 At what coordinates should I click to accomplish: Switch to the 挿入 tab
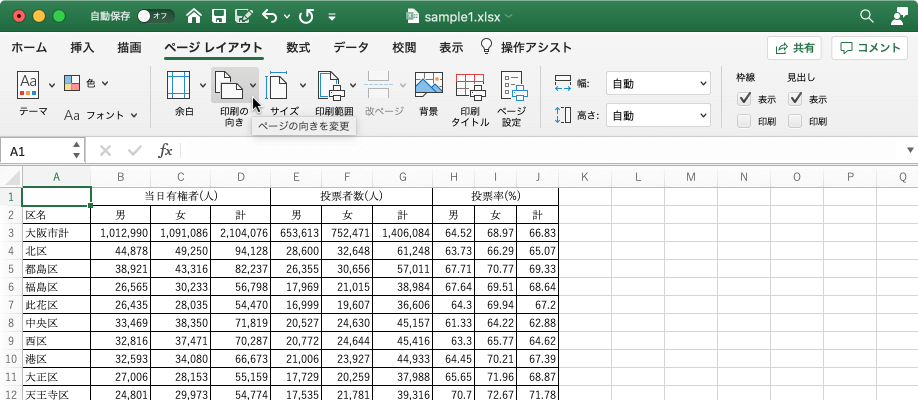(x=82, y=48)
